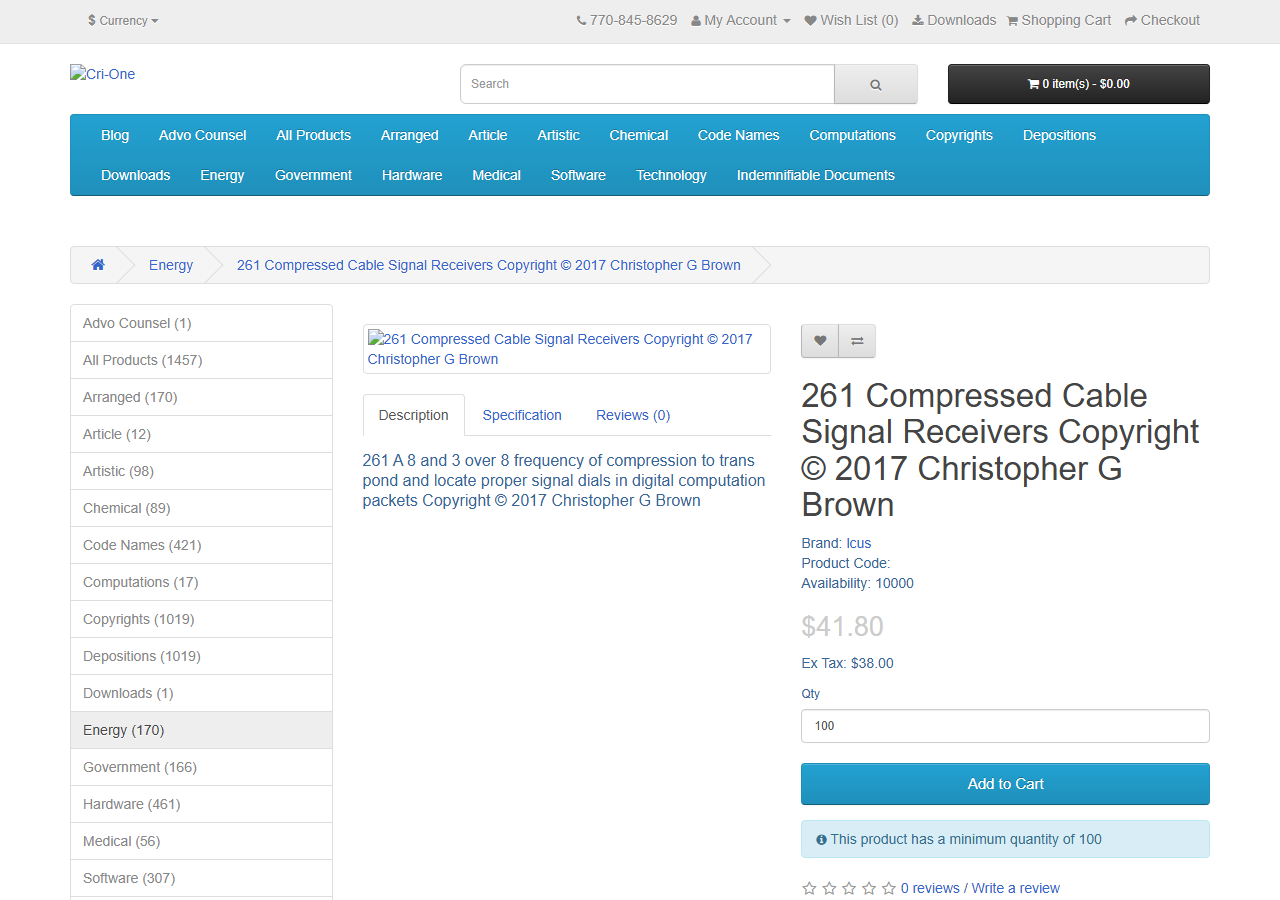This screenshot has height=900, width=1280.
Task: Click the home breadcrumb icon
Action: (x=98, y=265)
